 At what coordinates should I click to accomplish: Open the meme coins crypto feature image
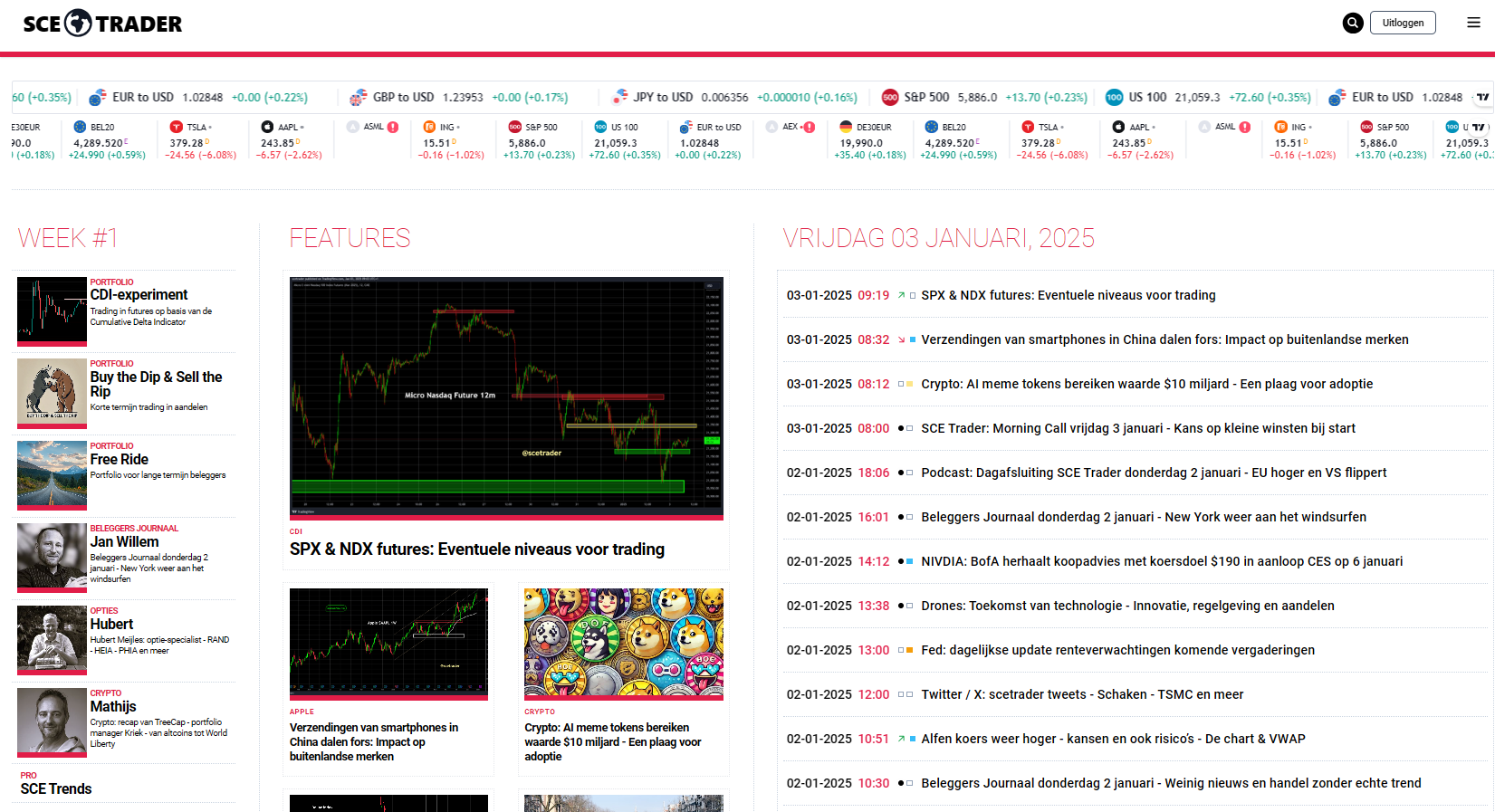click(624, 644)
